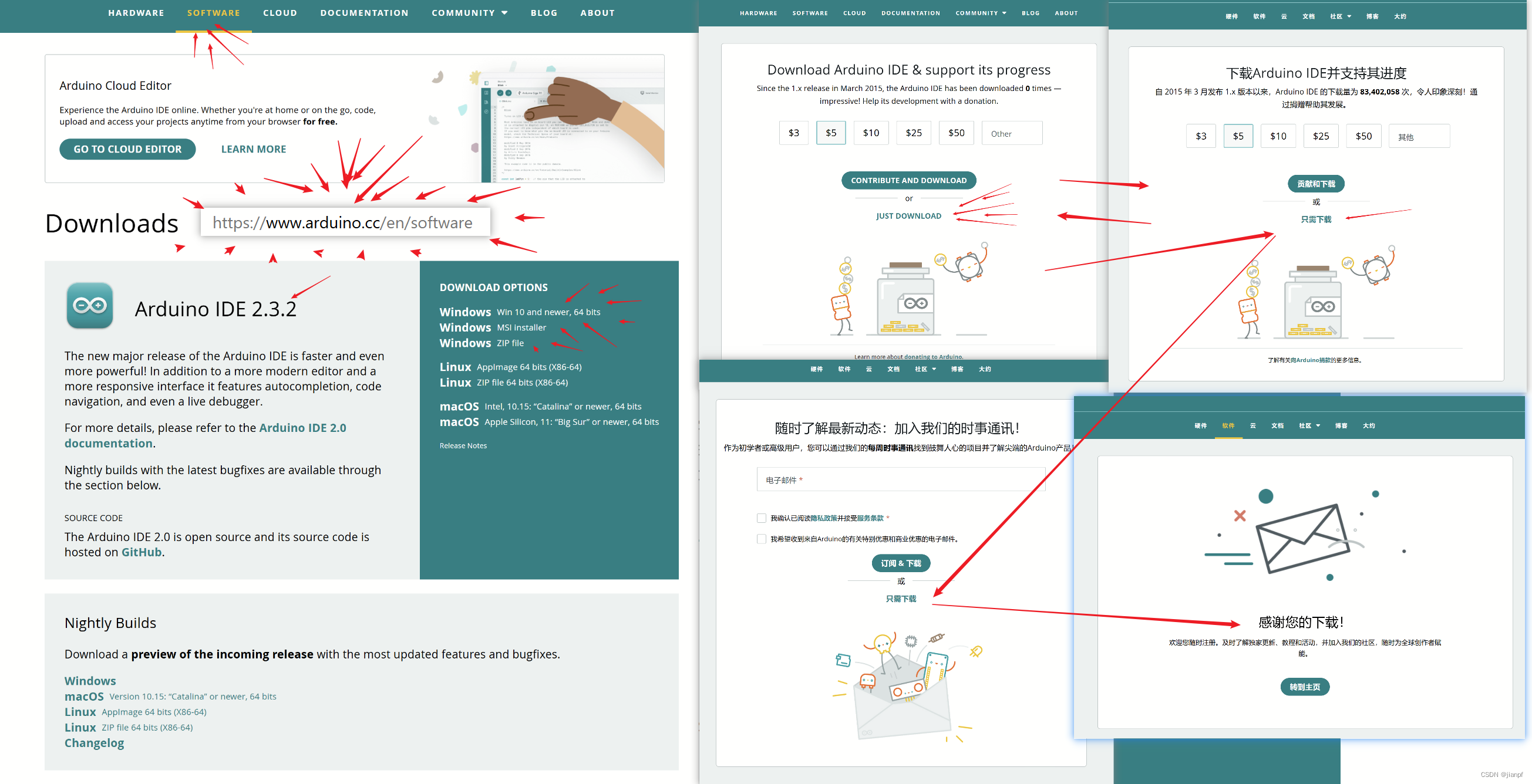Click the 贡献和下载 button
This screenshot has width=1532, height=784.
pos(1316,184)
